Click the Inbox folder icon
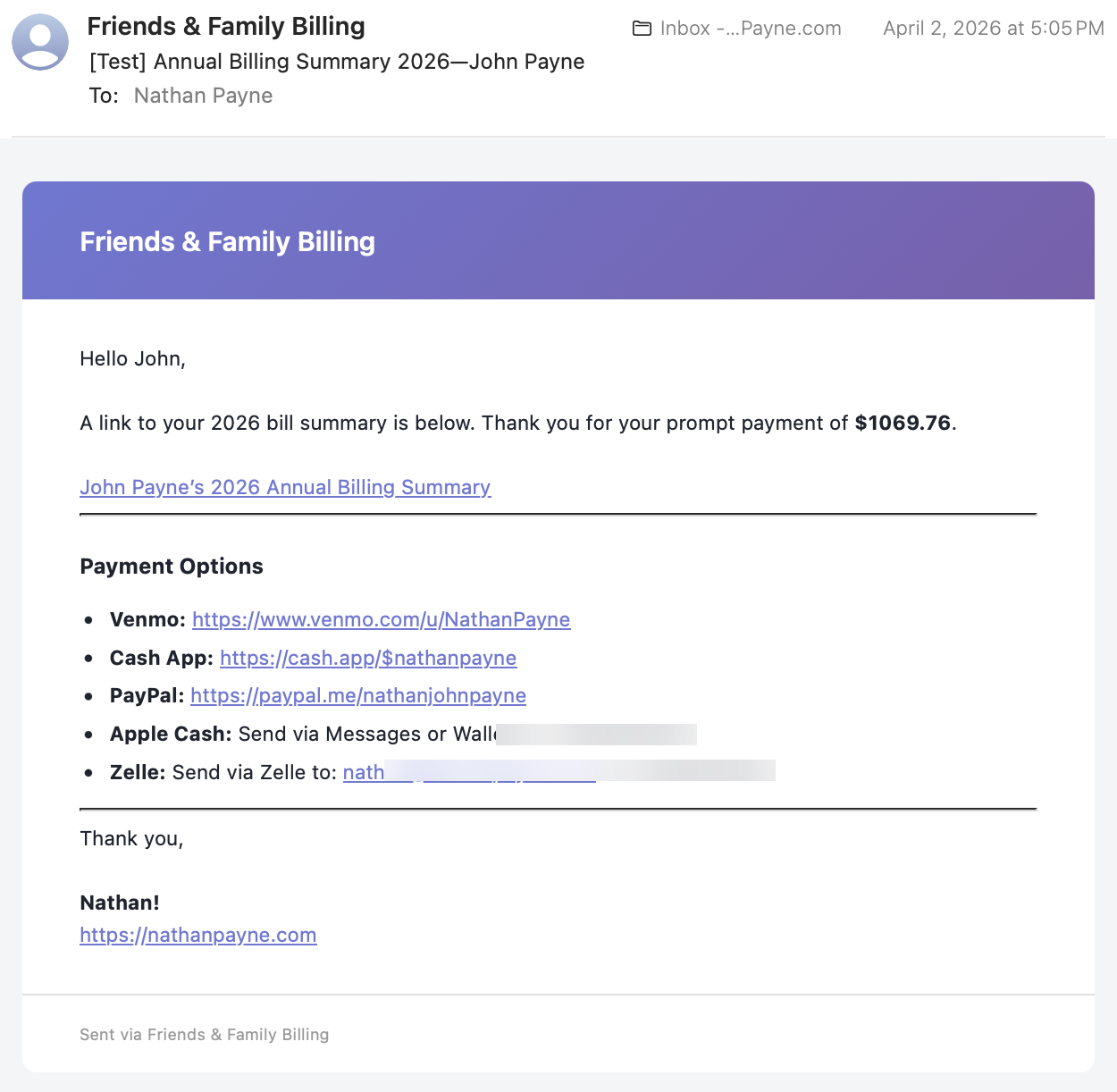 click(x=642, y=28)
